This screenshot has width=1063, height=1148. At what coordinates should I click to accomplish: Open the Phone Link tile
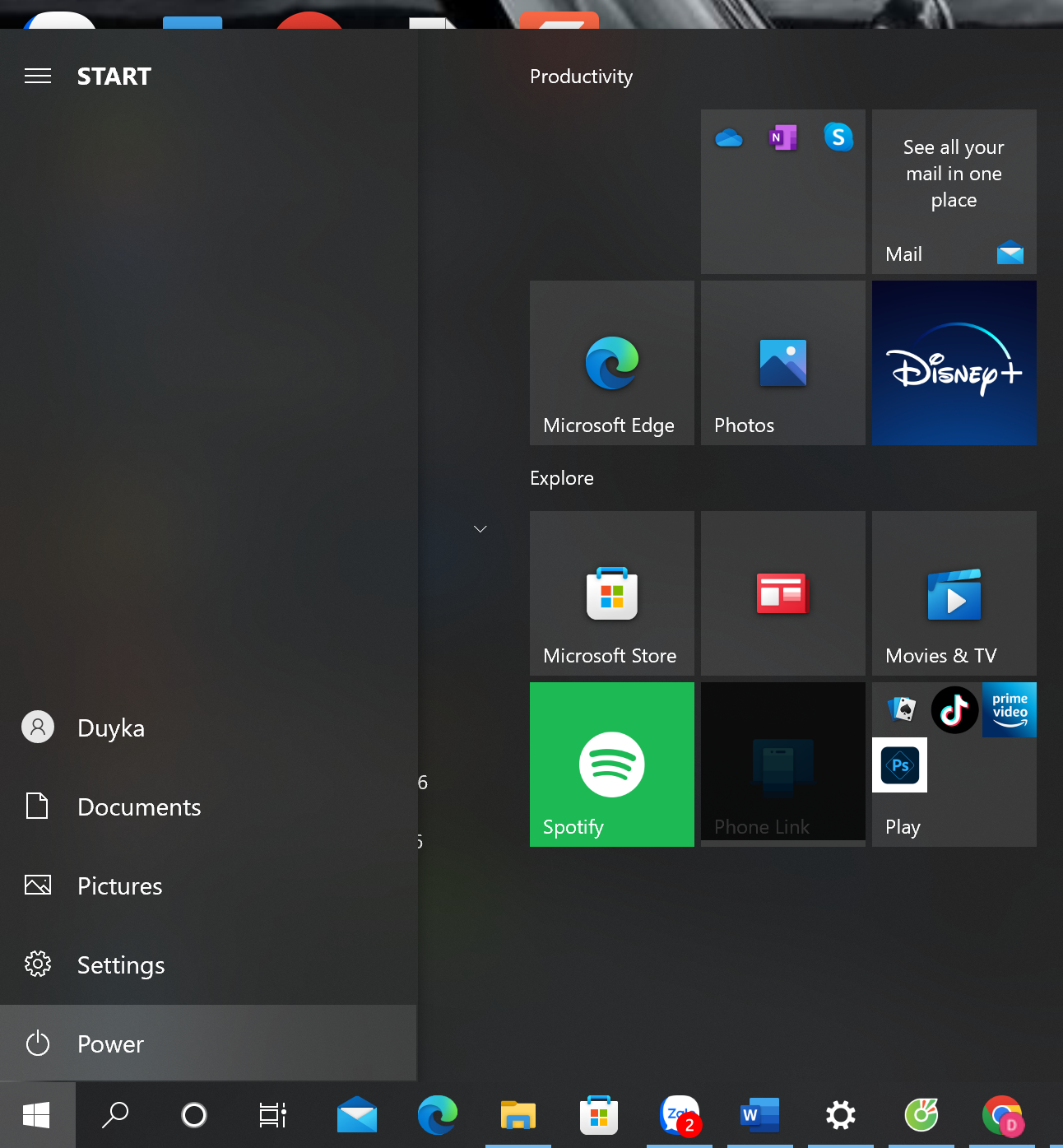[x=783, y=765]
